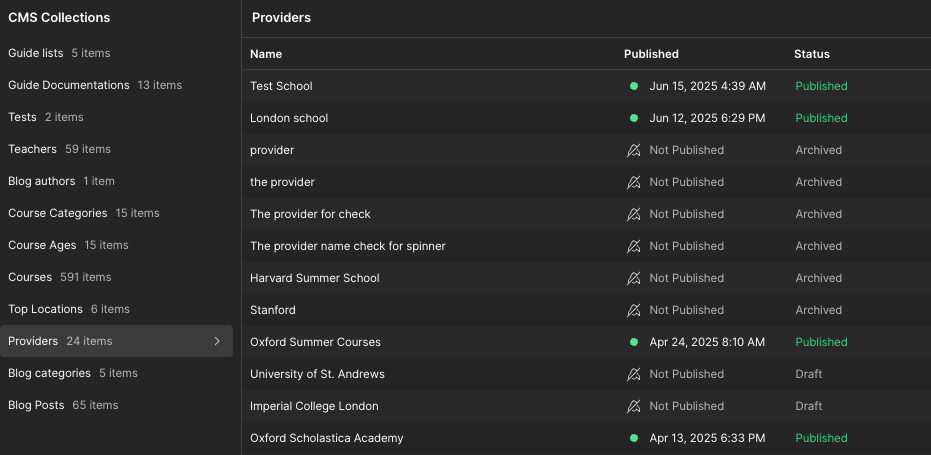
Task: Click not-published icon in the provider row
Action: 634,182
